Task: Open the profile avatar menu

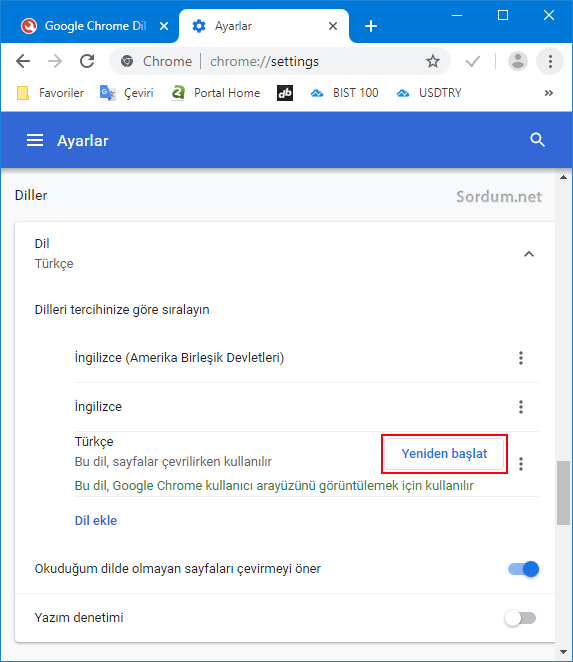Action: tap(518, 61)
